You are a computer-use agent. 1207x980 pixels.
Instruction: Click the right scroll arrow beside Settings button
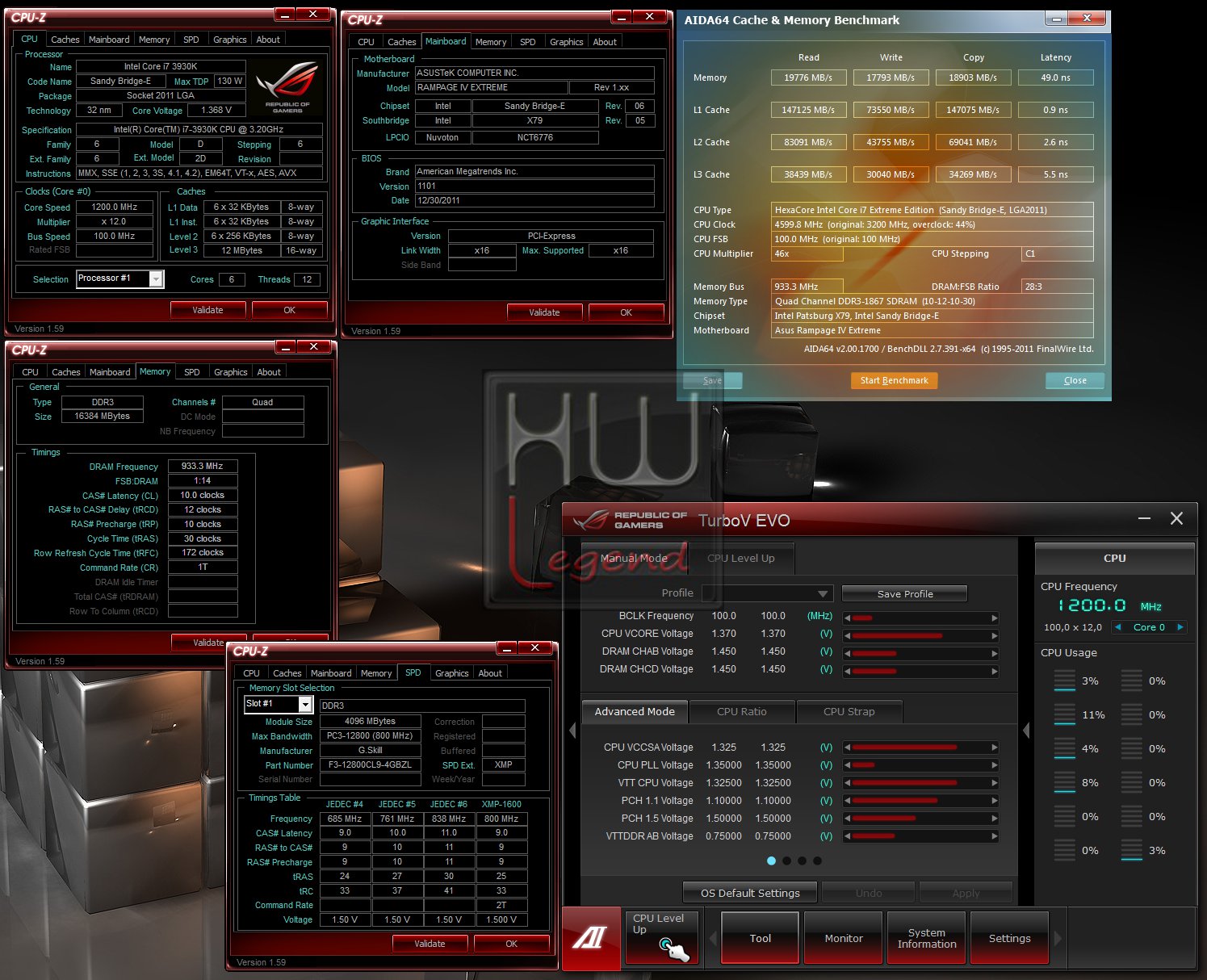1058,938
